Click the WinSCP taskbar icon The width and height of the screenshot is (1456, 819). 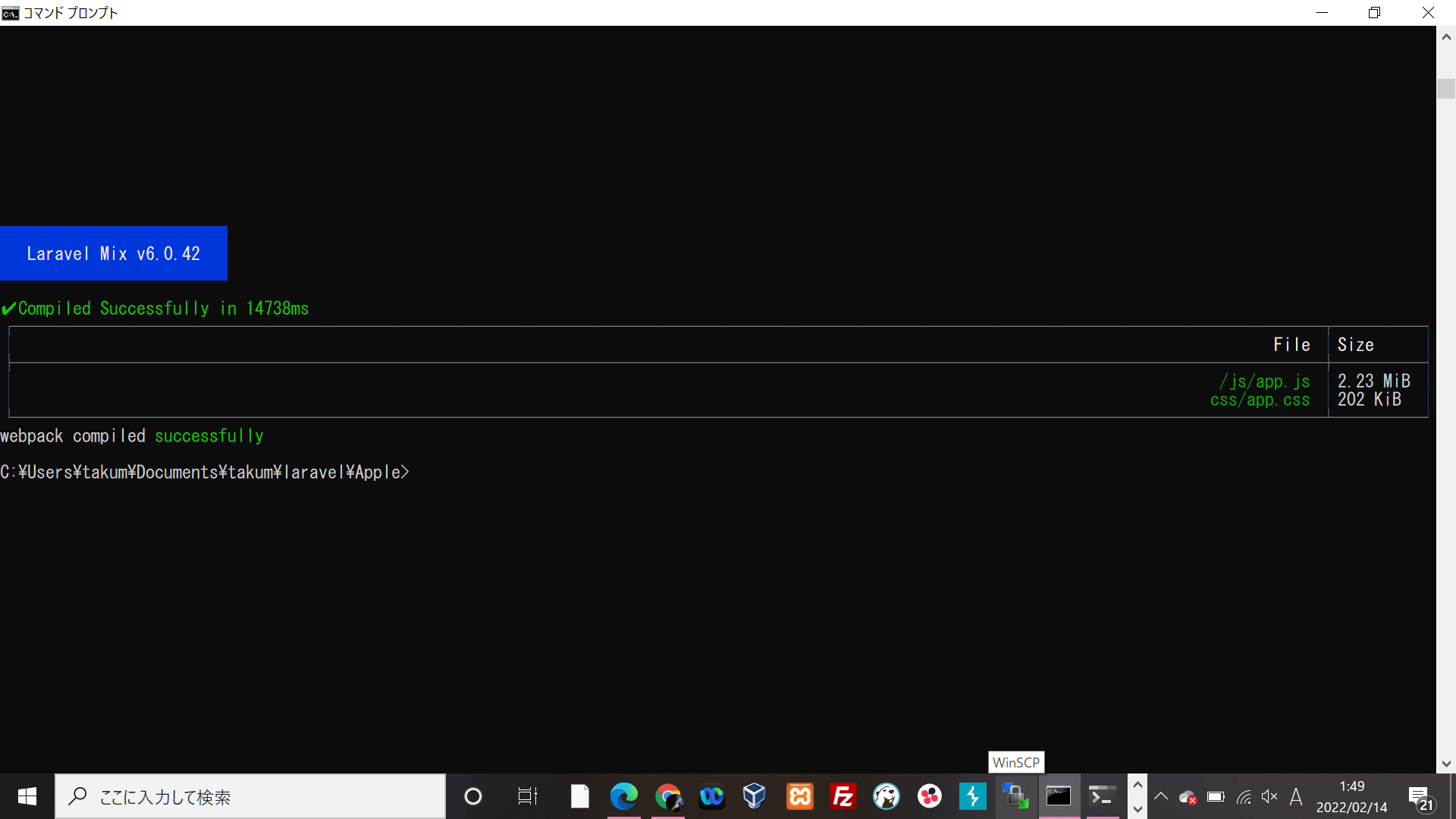[x=1015, y=796]
